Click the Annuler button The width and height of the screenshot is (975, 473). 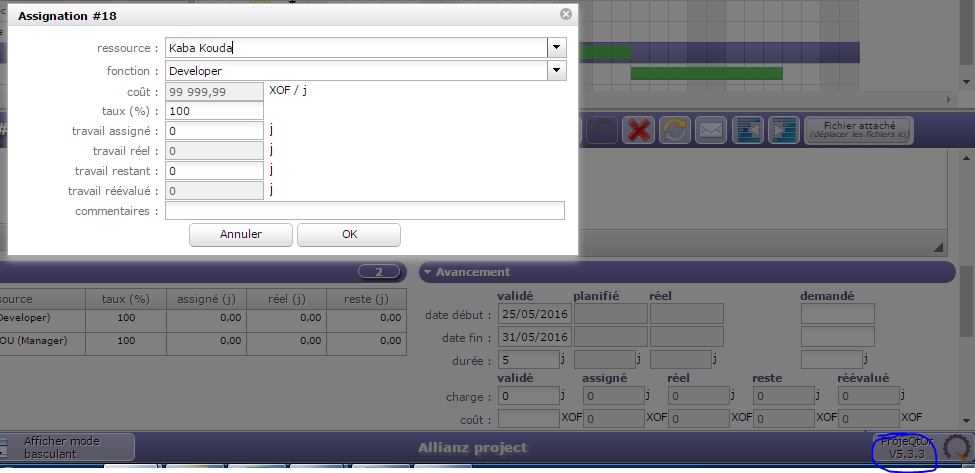click(x=241, y=234)
